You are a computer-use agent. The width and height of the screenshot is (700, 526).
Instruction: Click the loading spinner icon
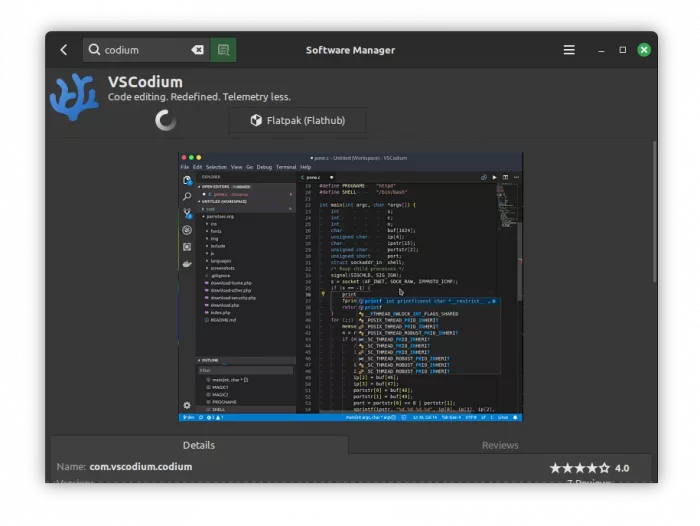166,120
